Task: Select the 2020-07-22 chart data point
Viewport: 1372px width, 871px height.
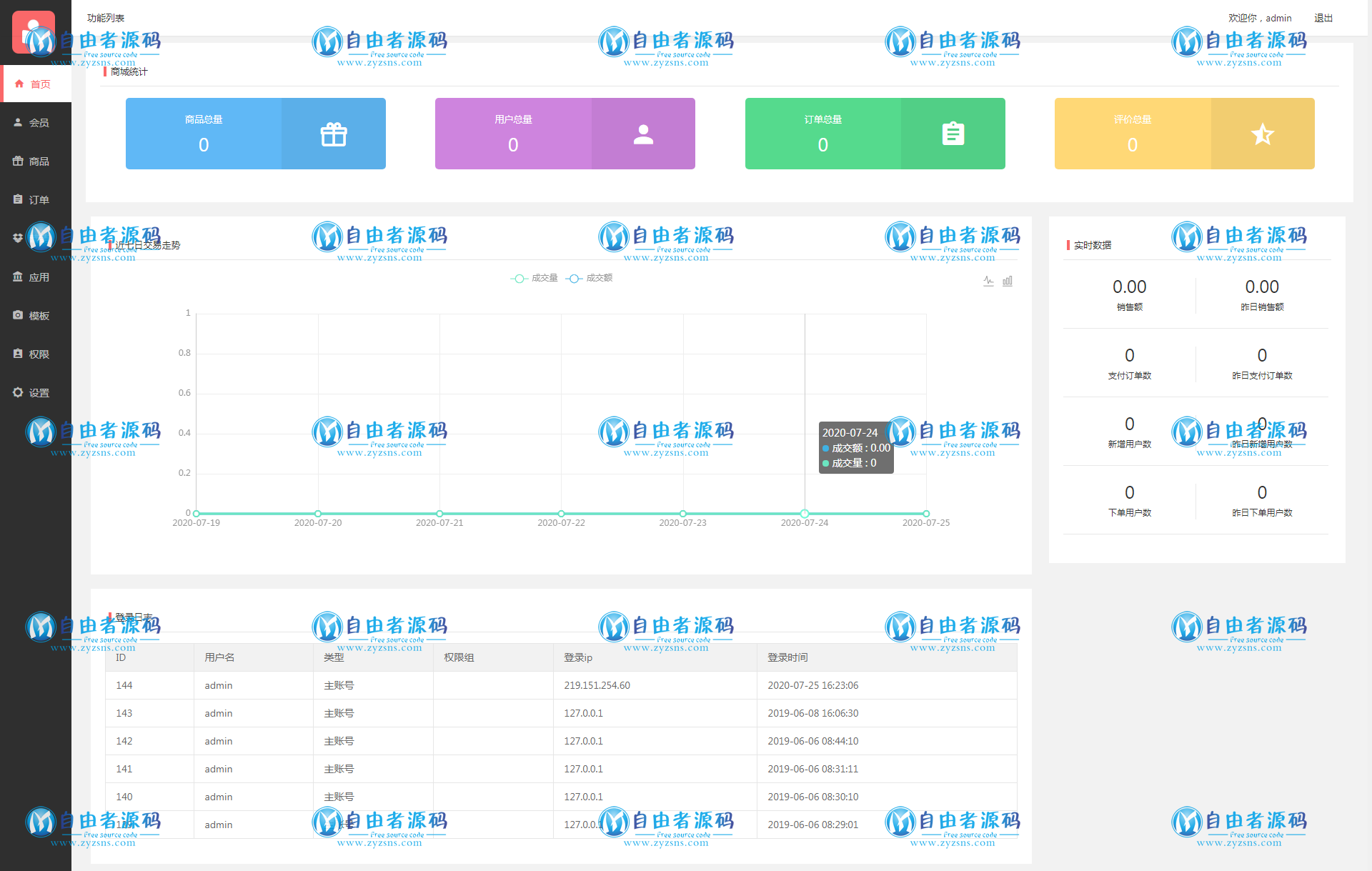Action: pyautogui.click(x=562, y=513)
